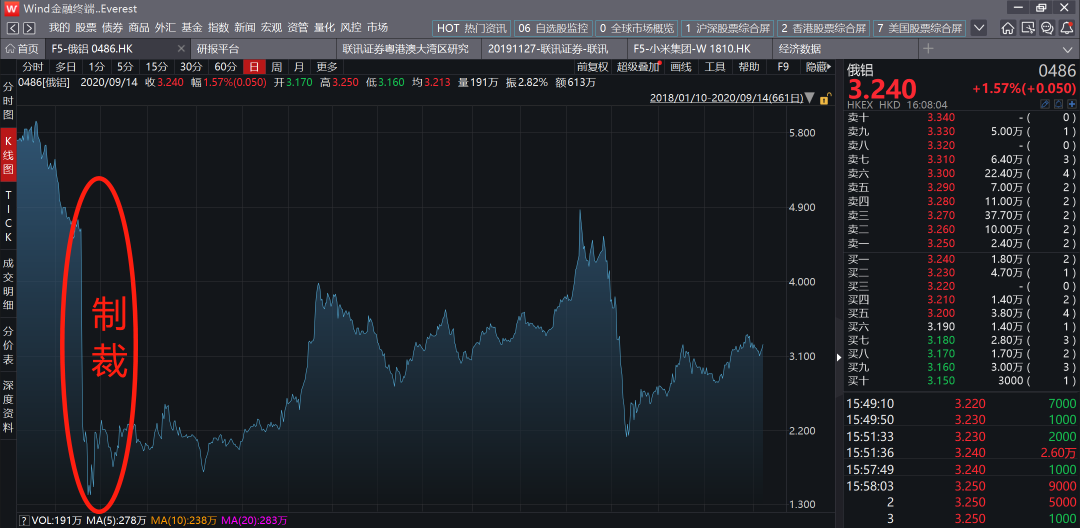Open the 前复权 adjustment dropdown
Image resolution: width=1080 pixels, height=528 pixels.
pos(592,67)
